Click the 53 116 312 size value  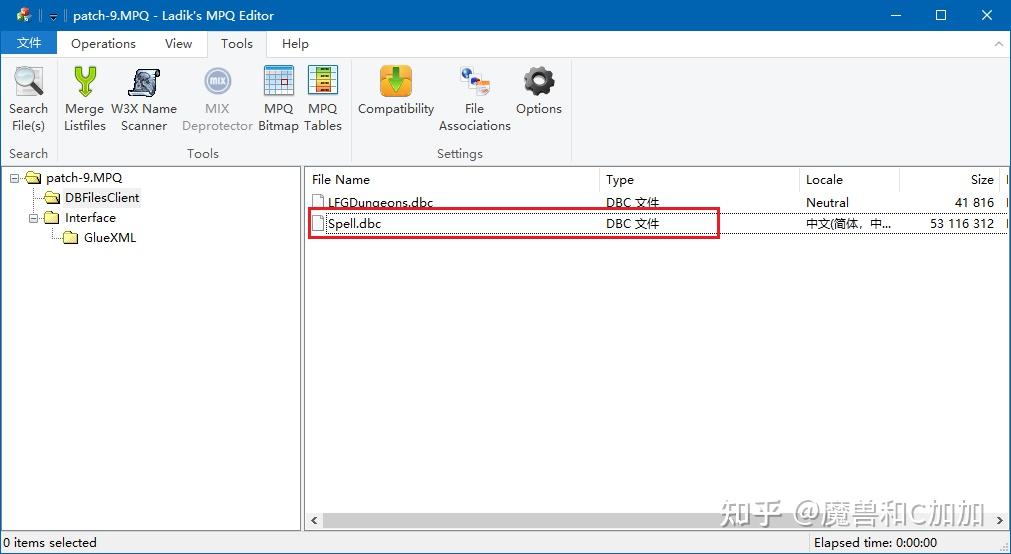point(962,224)
